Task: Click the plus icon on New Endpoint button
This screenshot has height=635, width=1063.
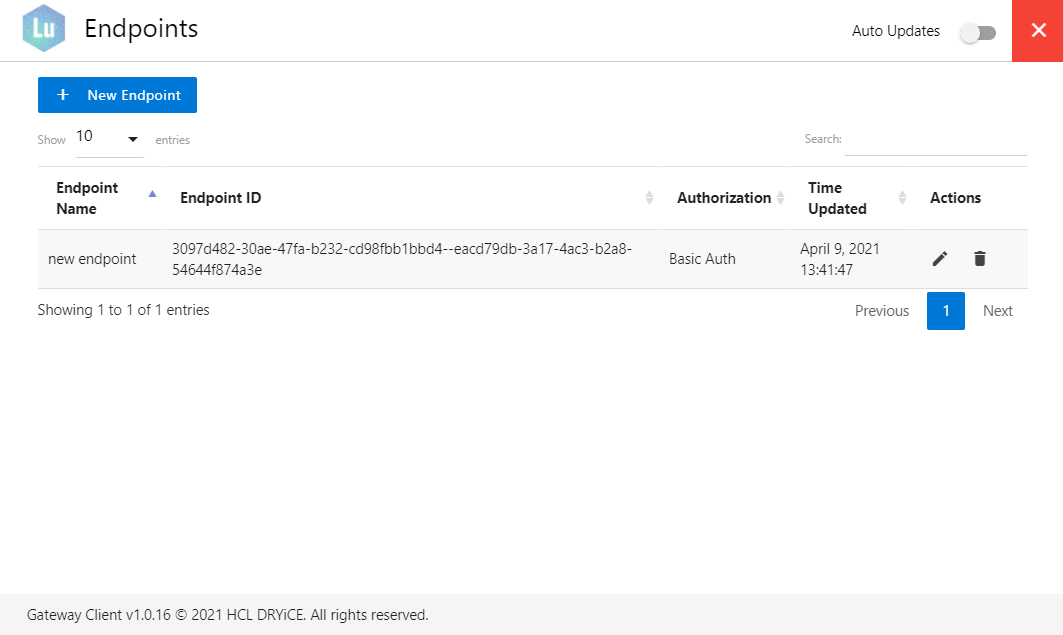Action: pos(63,94)
